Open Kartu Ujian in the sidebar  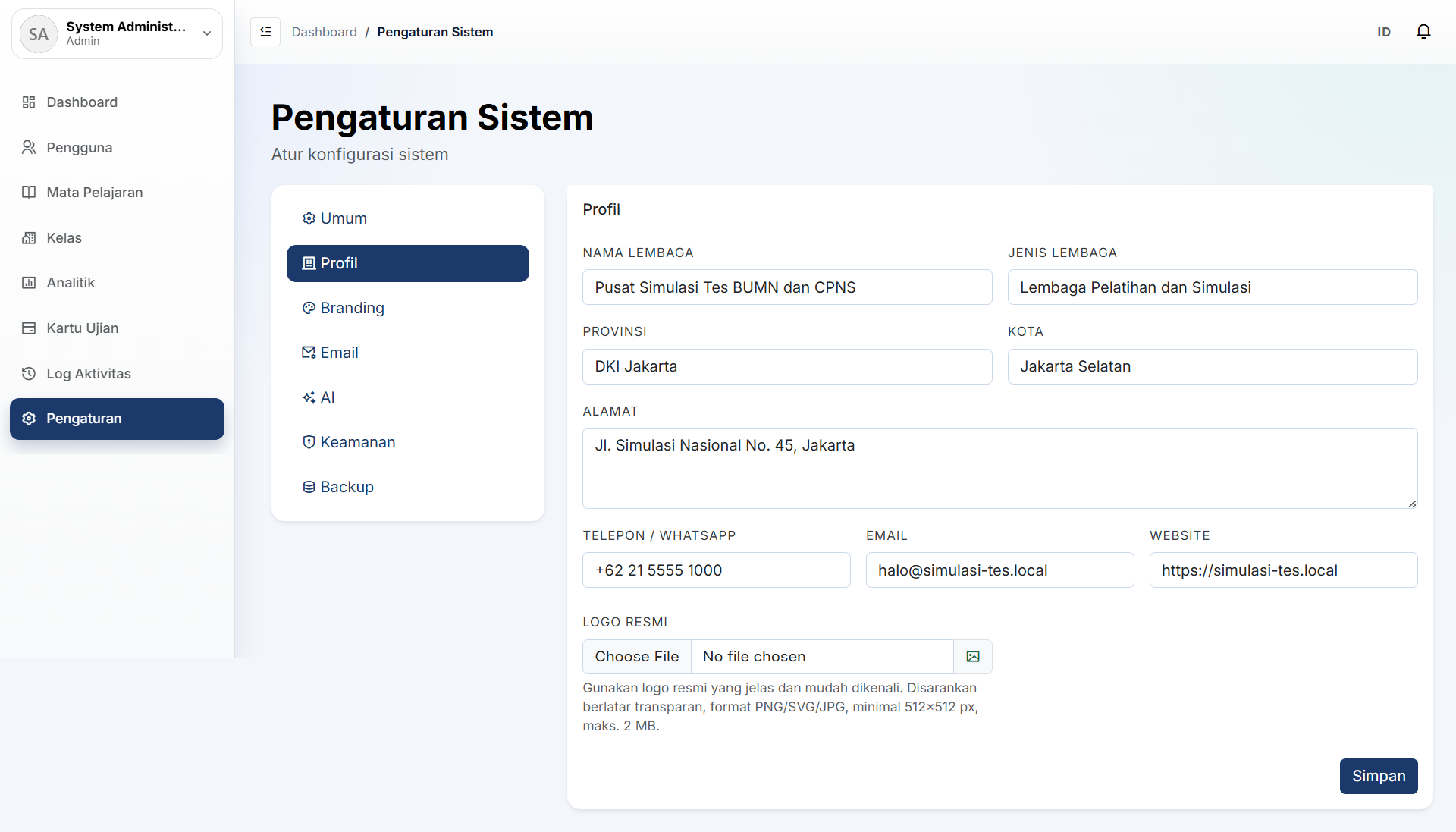tap(117, 328)
